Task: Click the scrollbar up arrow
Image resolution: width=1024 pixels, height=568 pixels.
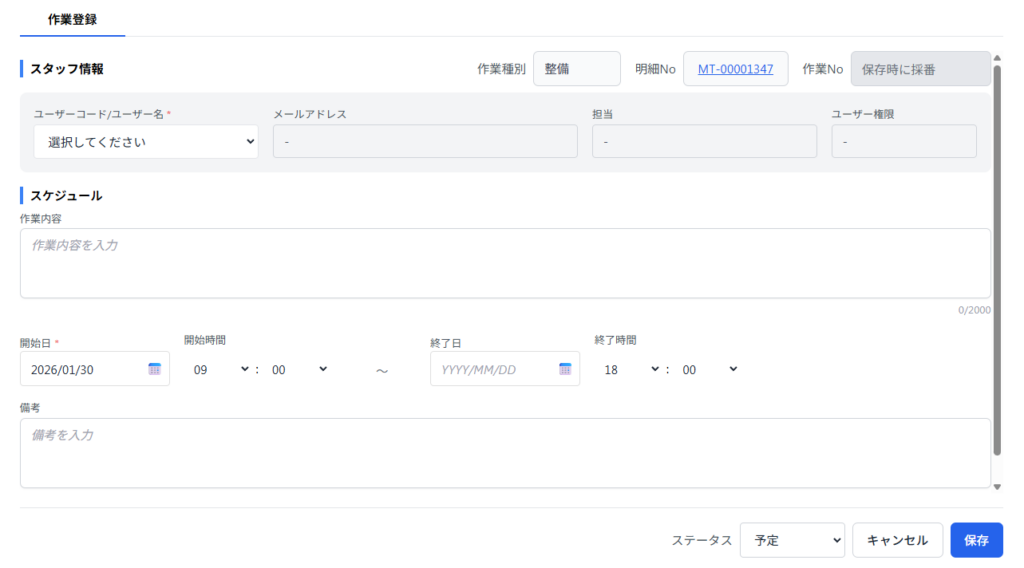Action: click(x=996, y=58)
